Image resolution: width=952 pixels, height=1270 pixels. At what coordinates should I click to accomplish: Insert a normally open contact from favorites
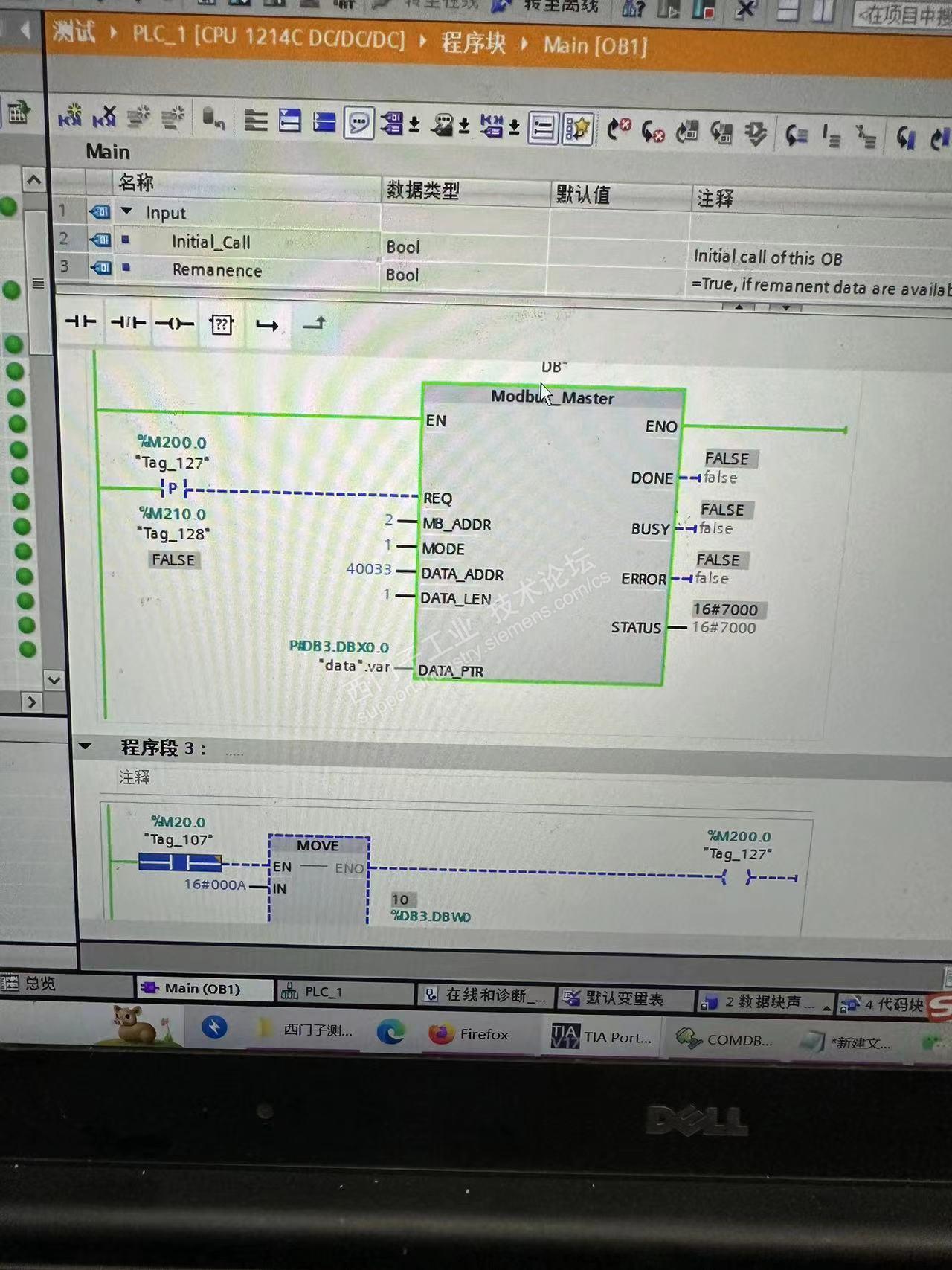click(x=80, y=321)
